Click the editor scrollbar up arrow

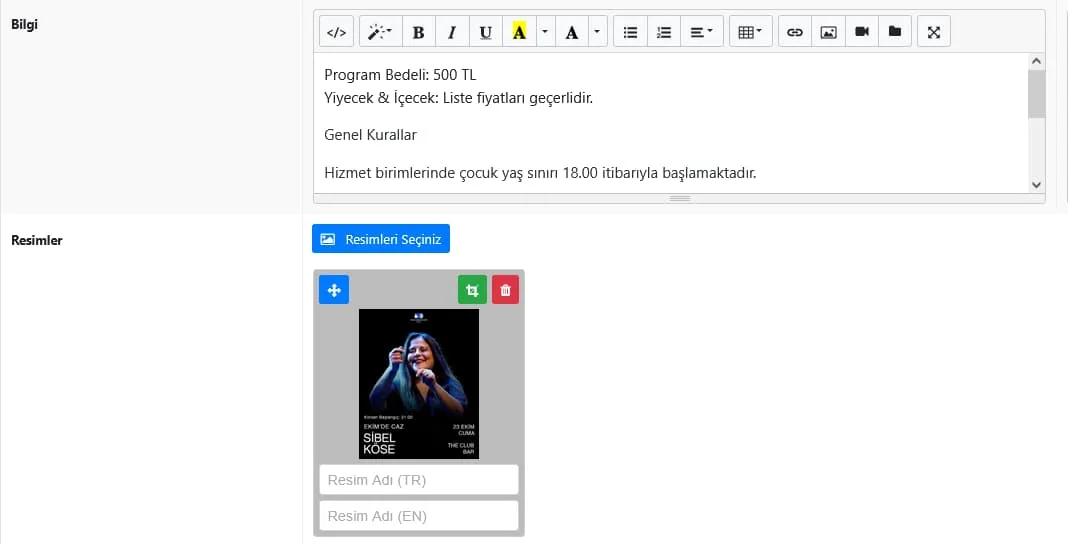click(x=1036, y=61)
